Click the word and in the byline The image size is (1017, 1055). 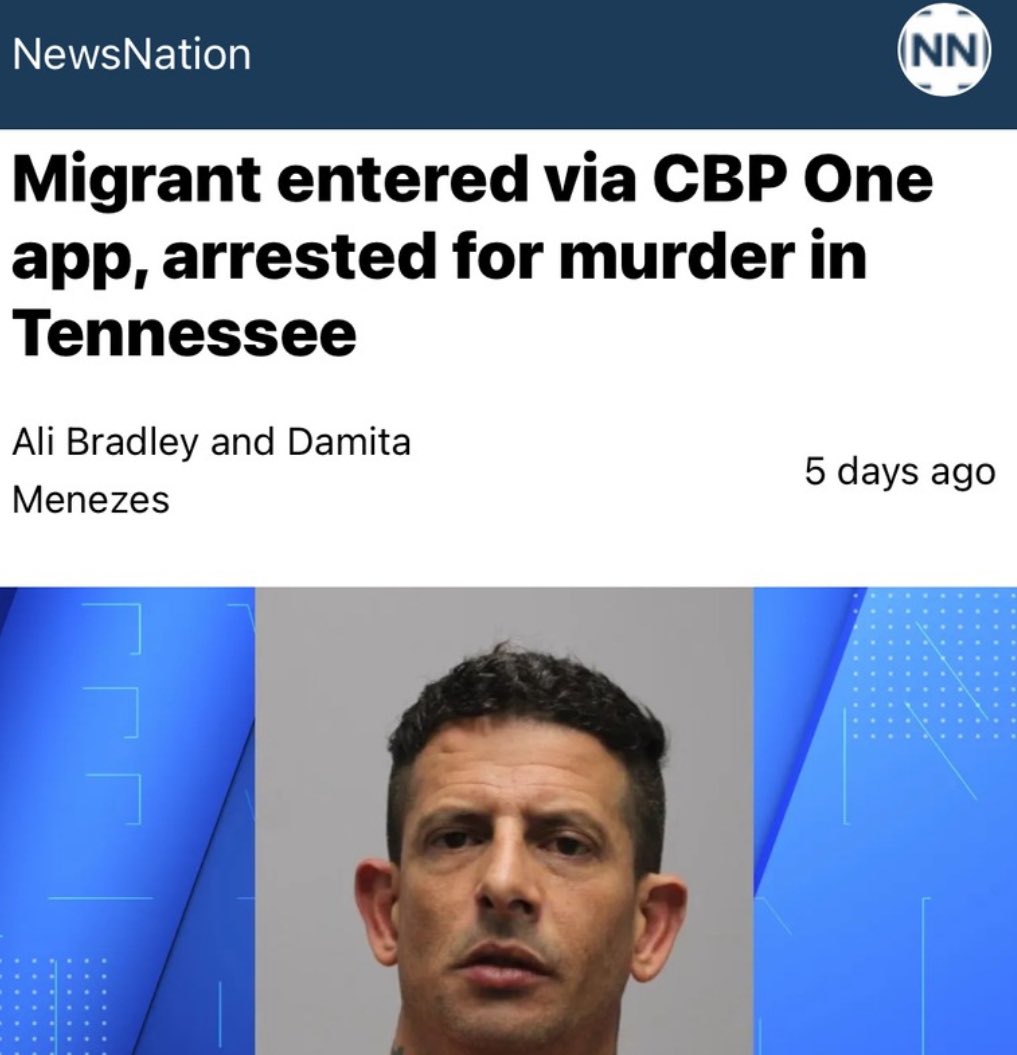point(242,442)
